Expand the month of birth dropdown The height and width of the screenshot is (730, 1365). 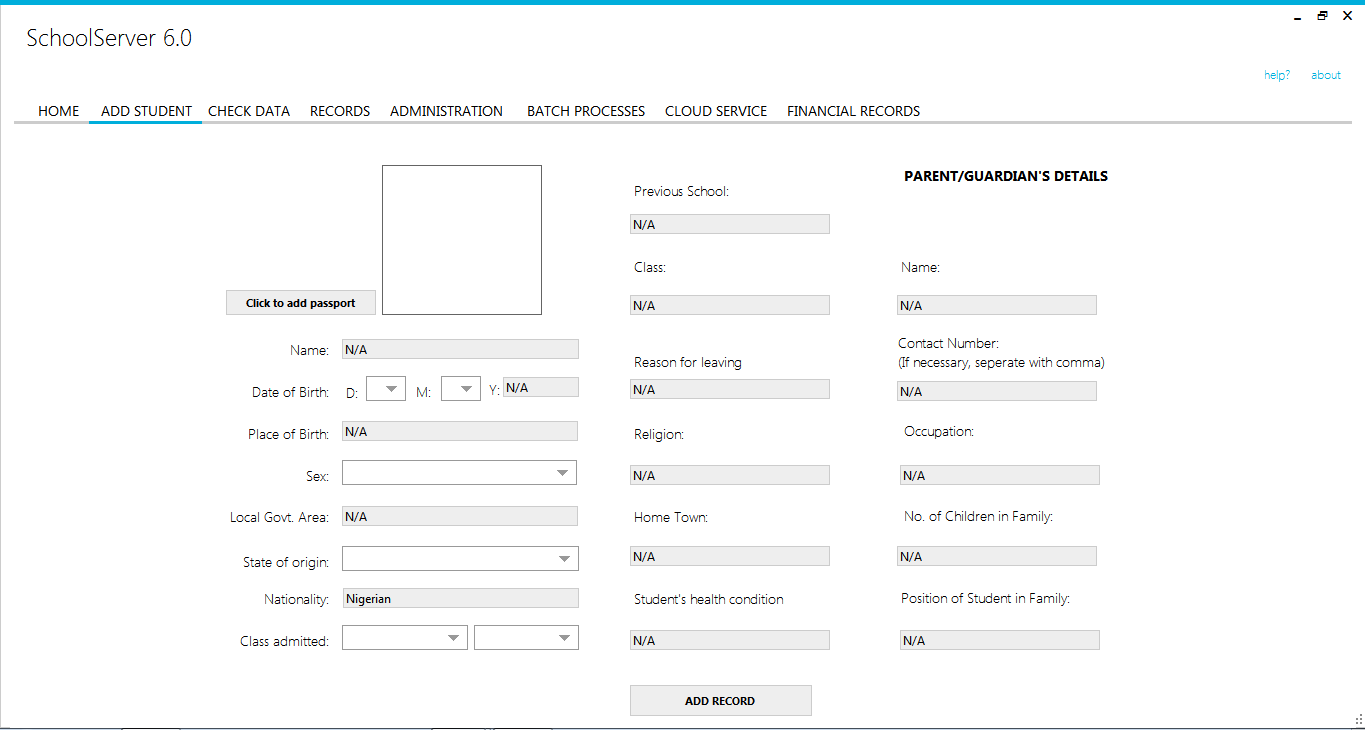coord(461,388)
